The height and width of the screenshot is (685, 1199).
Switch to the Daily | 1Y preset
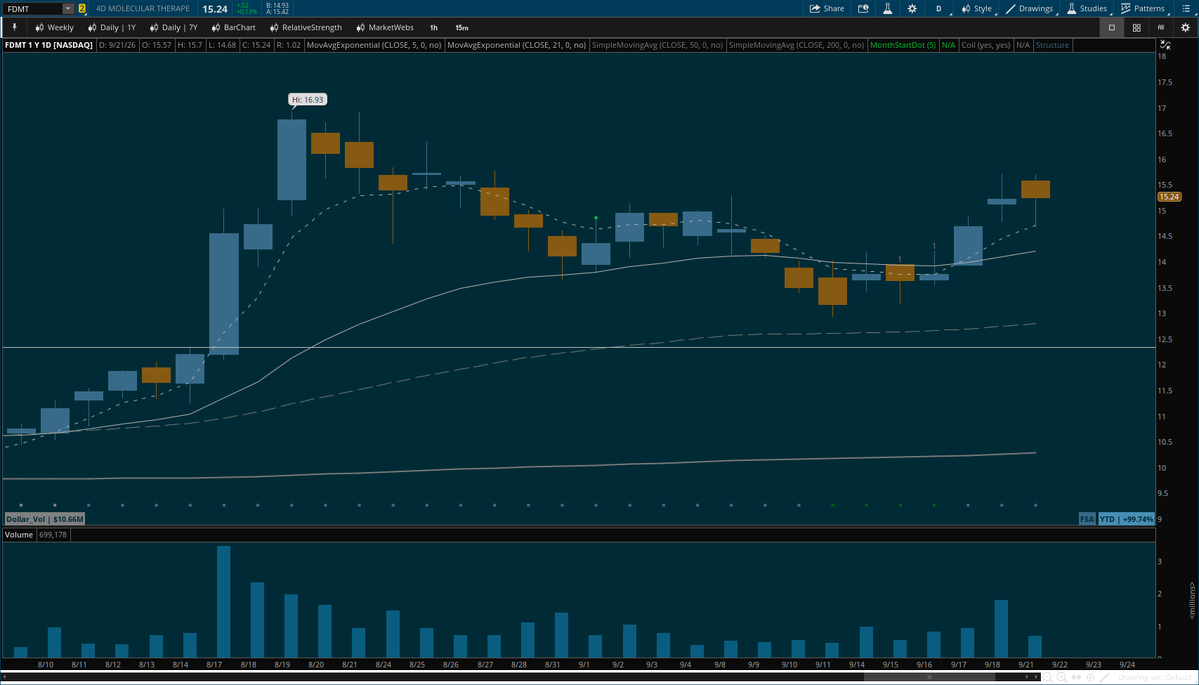pyautogui.click(x=111, y=28)
